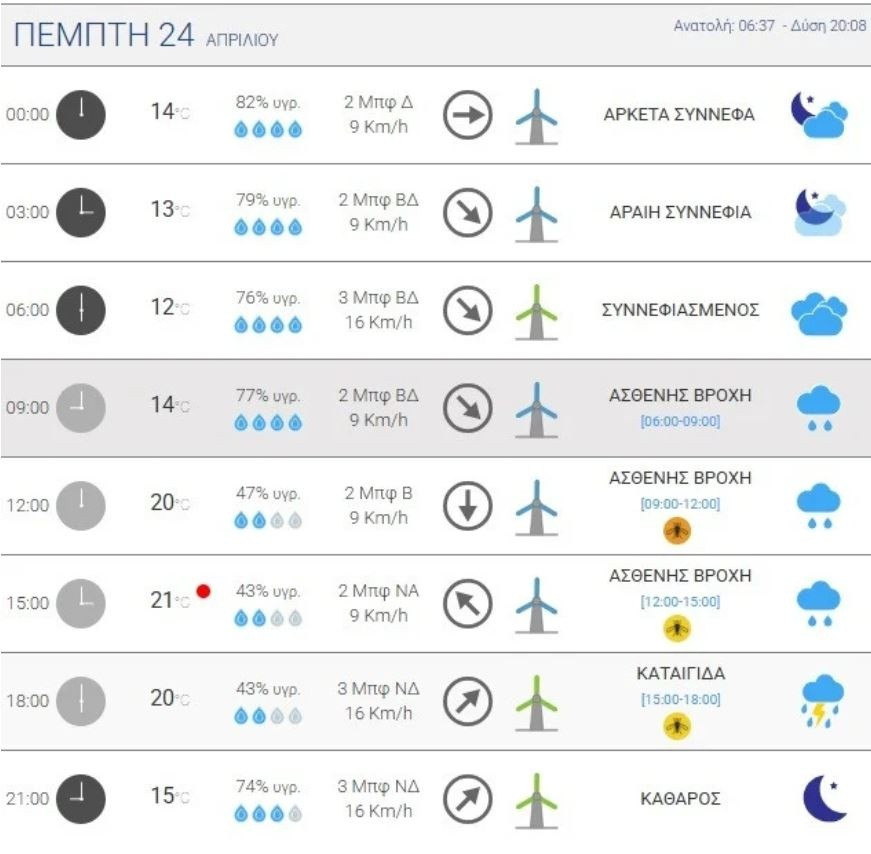Viewport: 871px width, 854px height.
Task: Click the sunrise and sunset times text
Action: 770,26
